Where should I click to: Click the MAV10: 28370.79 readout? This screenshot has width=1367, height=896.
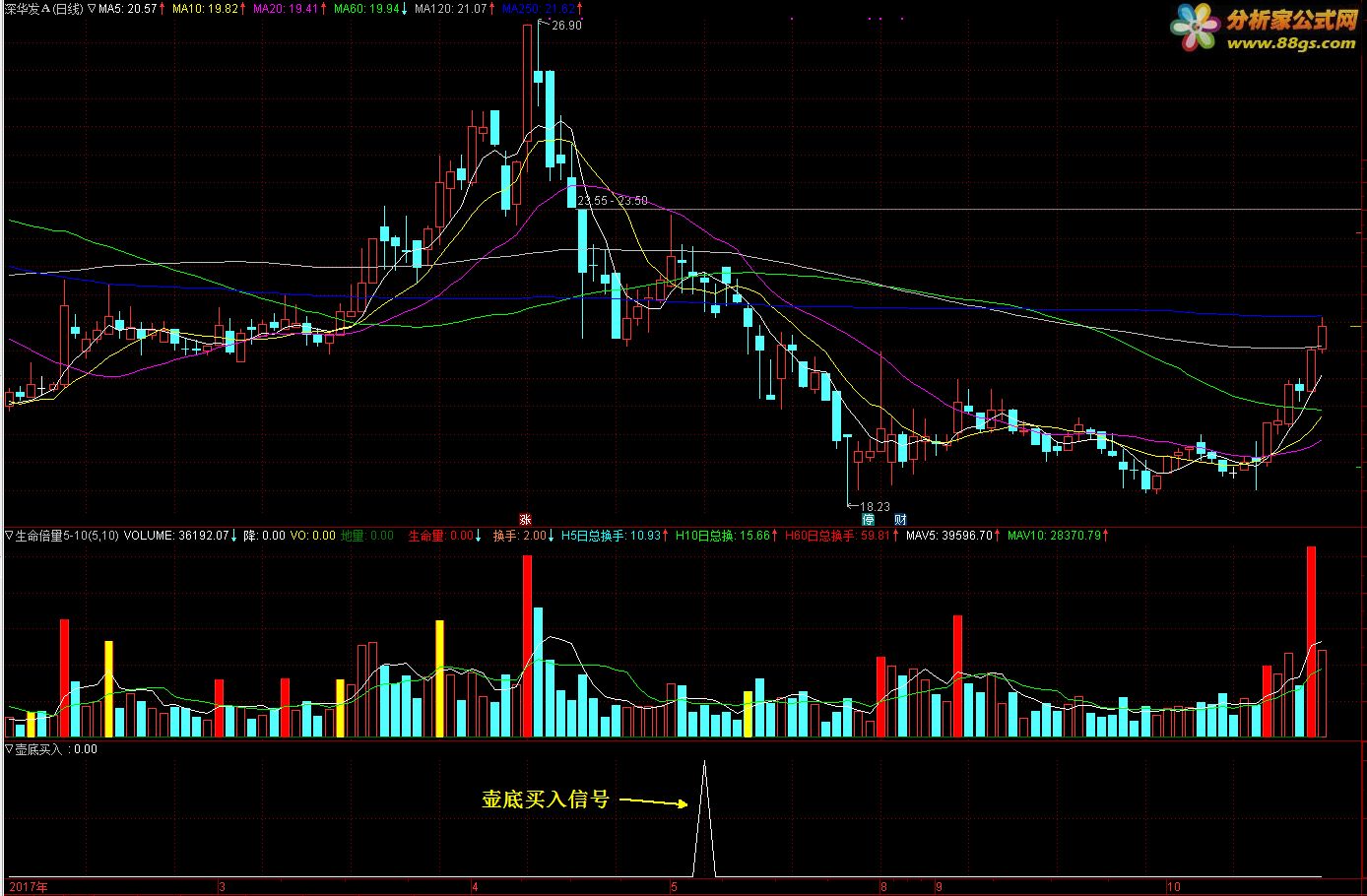(1055, 536)
